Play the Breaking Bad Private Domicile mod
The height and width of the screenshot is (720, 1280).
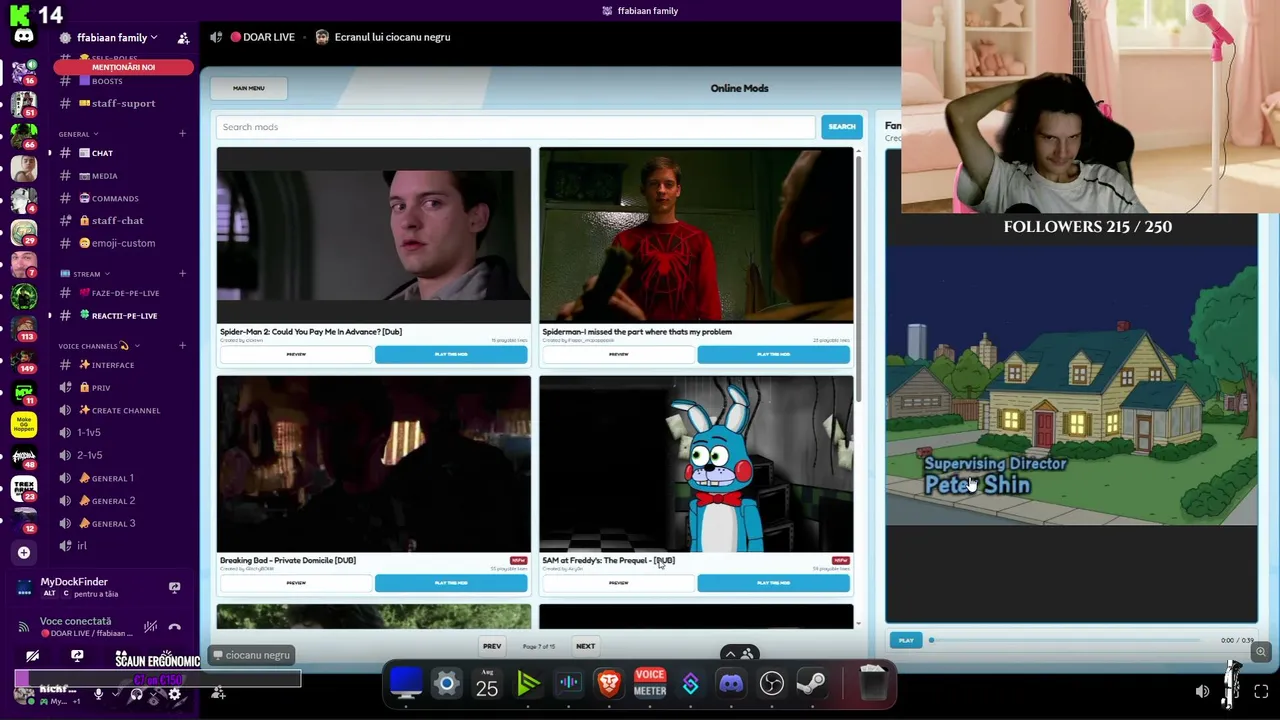tap(451, 583)
